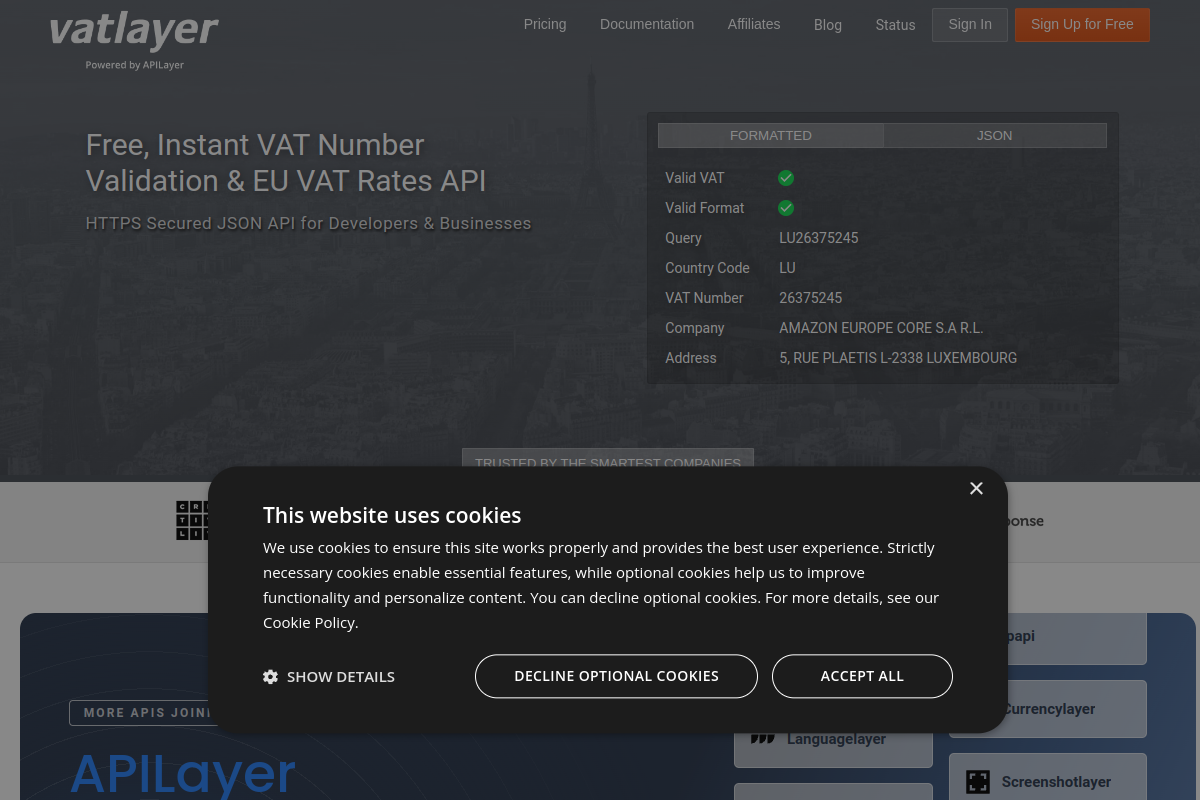Click the Valid VAT green checkmark
Screen dimensions: 1200x800
786,178
